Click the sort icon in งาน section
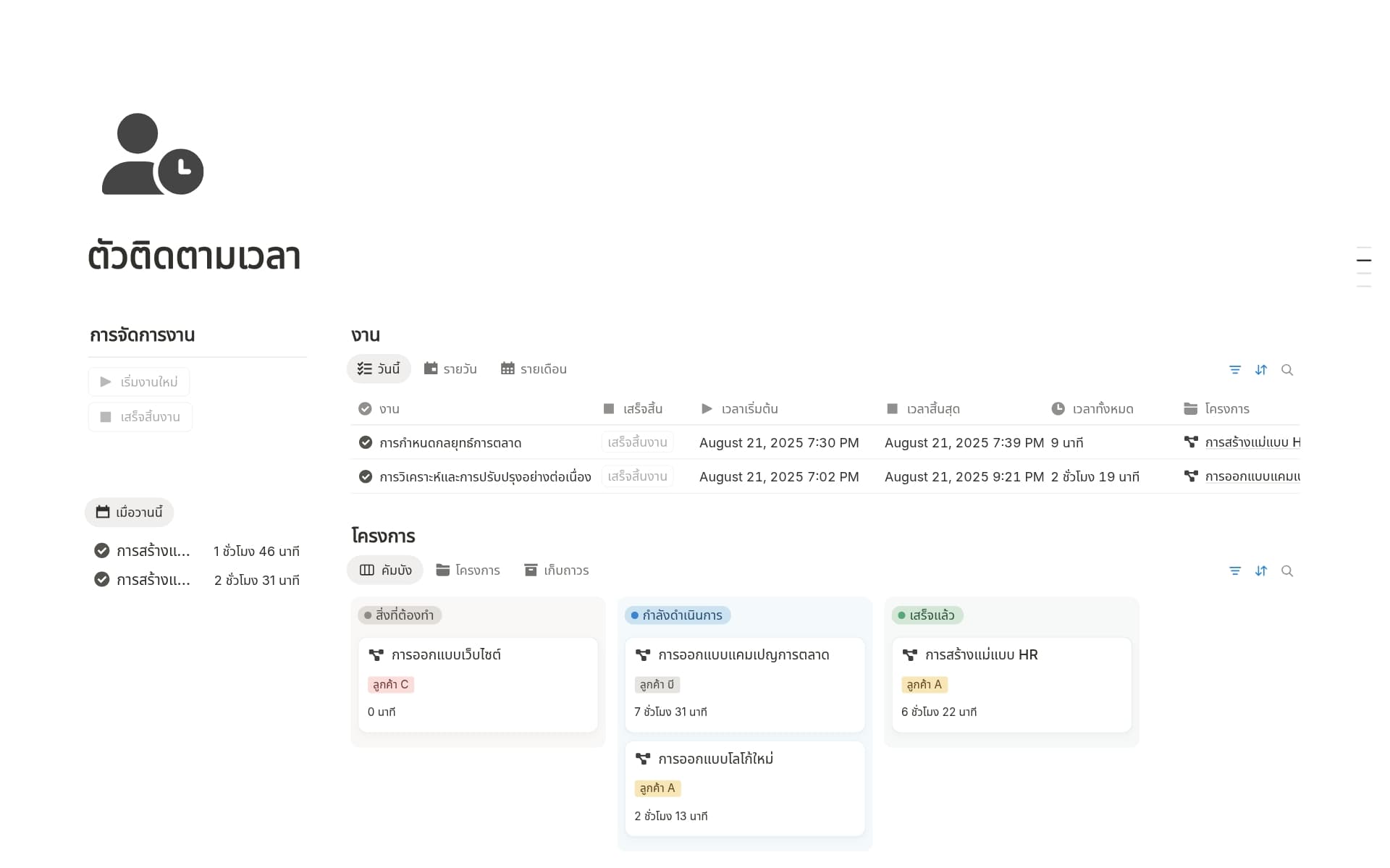1390x868 pixels. (x=1261, y=370)
